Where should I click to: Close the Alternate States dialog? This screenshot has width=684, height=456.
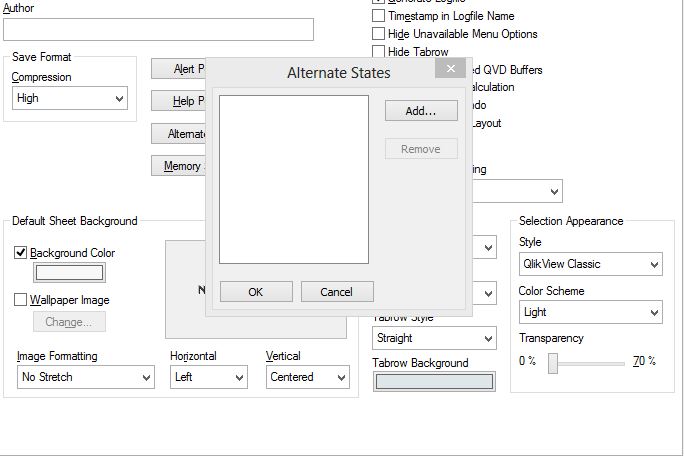(x=451, y=69)
